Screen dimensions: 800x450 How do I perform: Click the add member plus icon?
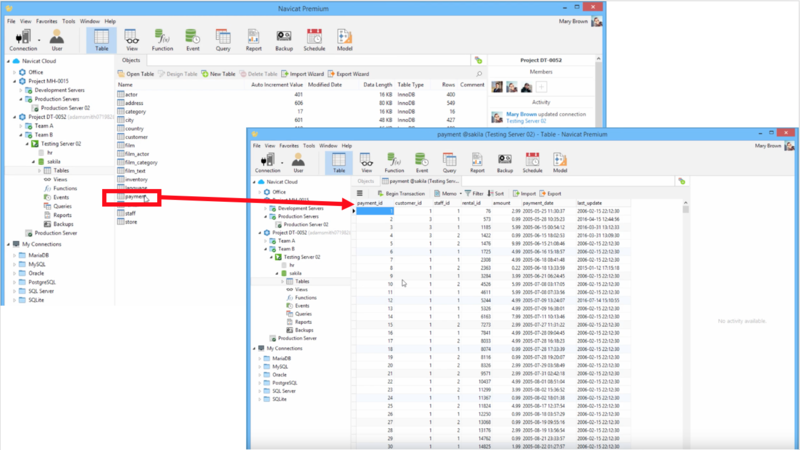[541, 87]
